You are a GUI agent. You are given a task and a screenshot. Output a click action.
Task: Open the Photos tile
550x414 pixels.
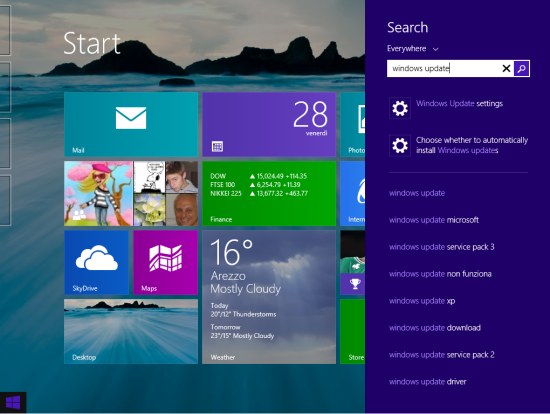click(353, 124)
